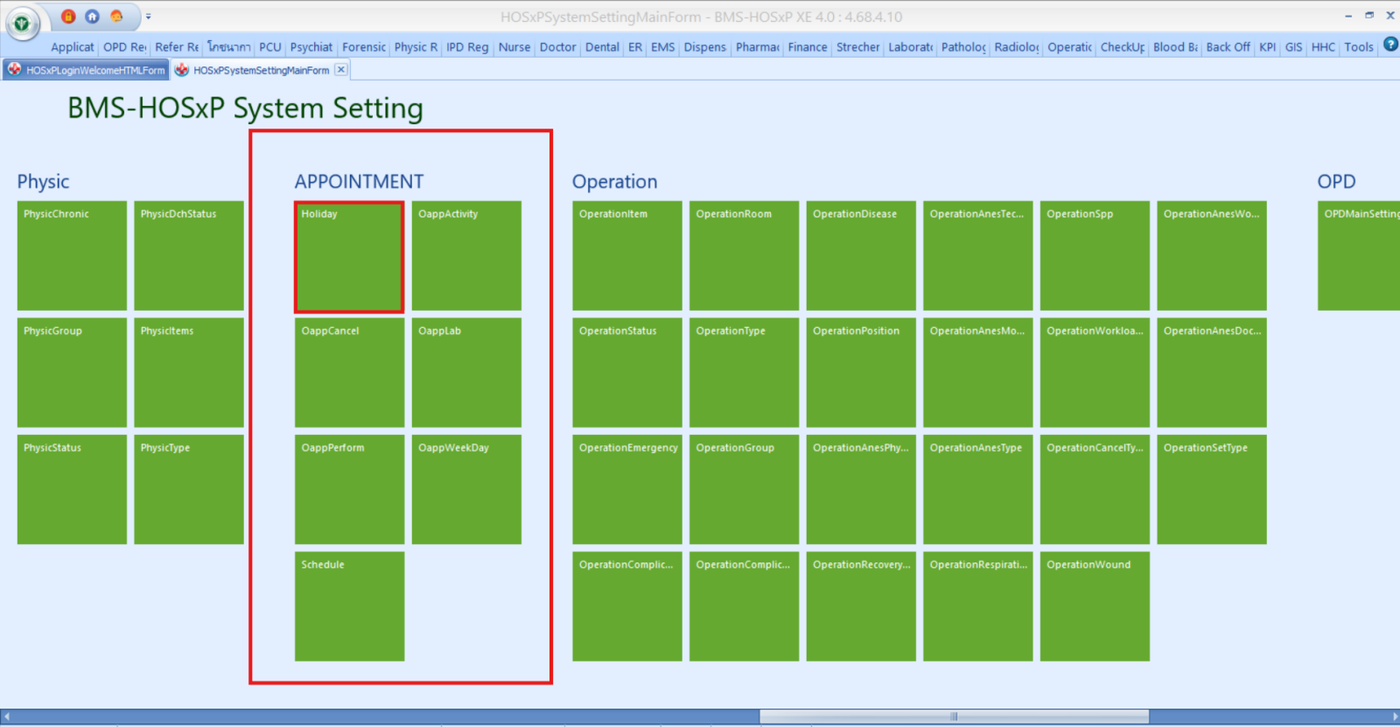Open the HHC menu
The height and width of the screenshot is (727, 1400).
click(x=1323, y=47)
